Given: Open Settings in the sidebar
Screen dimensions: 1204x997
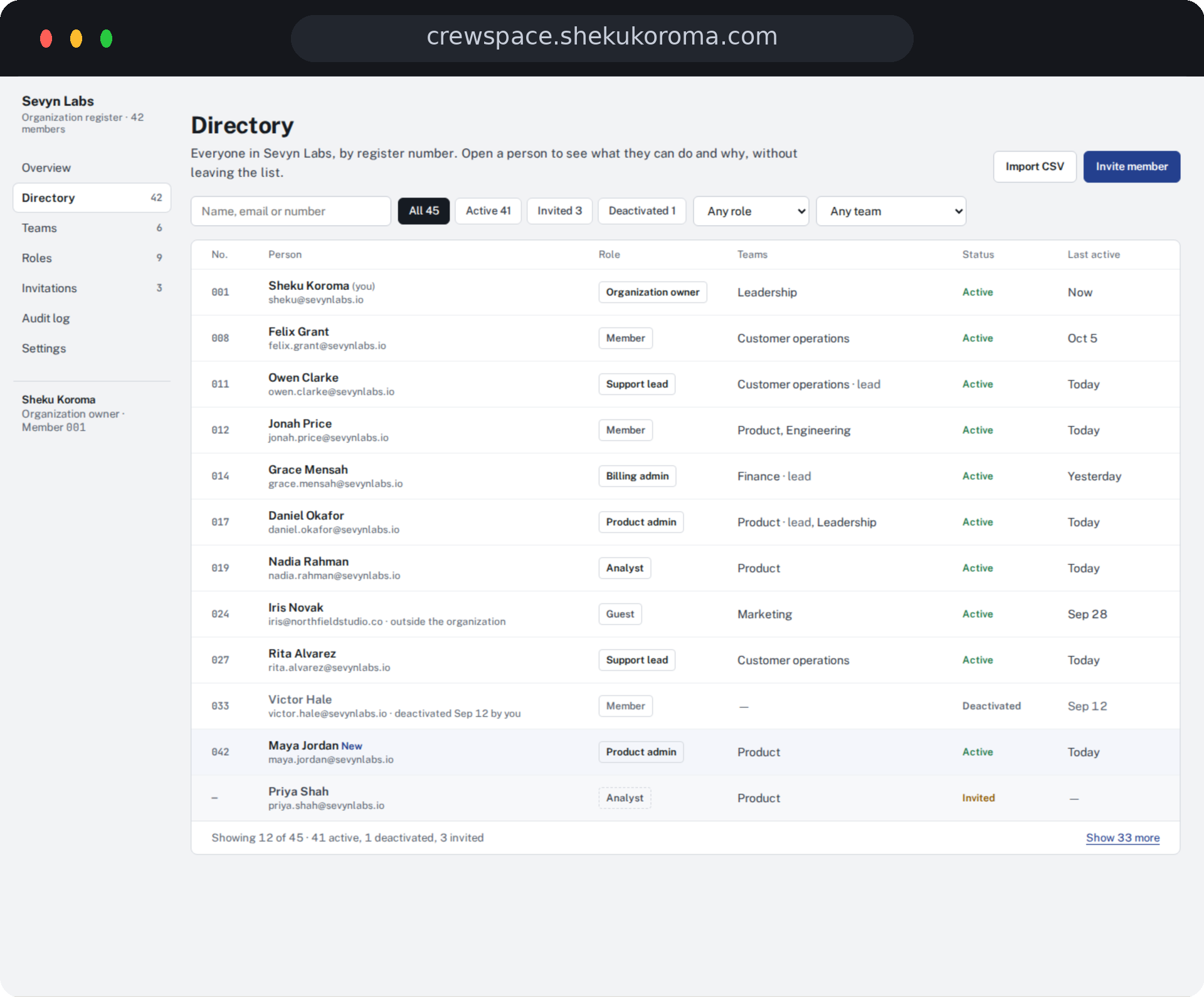Looking at the screenshot, I should 92,349.
